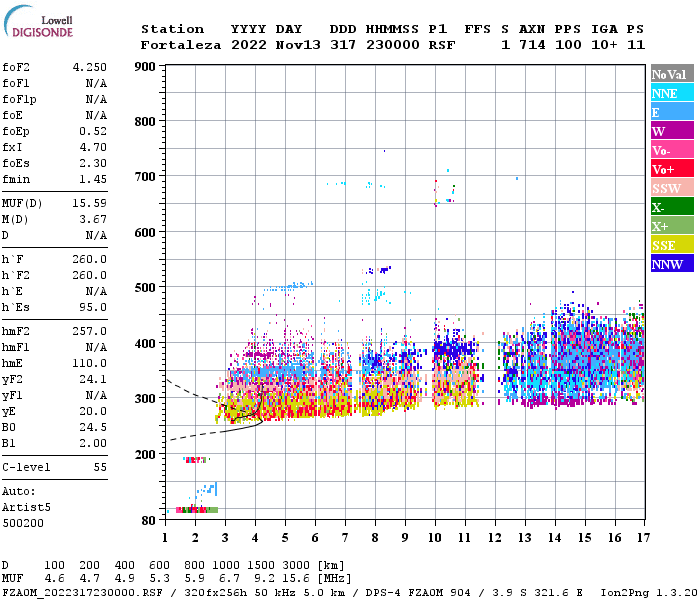Click the 10 MHz frequency axis label
Screen dimensions: 700x600
pyautogui.click(x=435, y=538)
